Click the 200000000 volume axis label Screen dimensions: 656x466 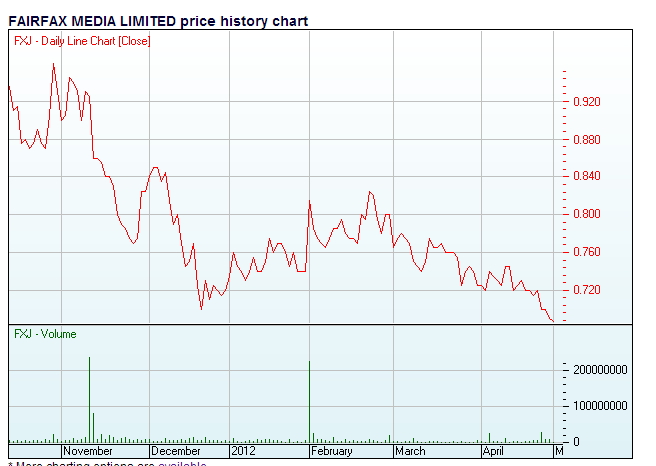click(x=600, y=370)
